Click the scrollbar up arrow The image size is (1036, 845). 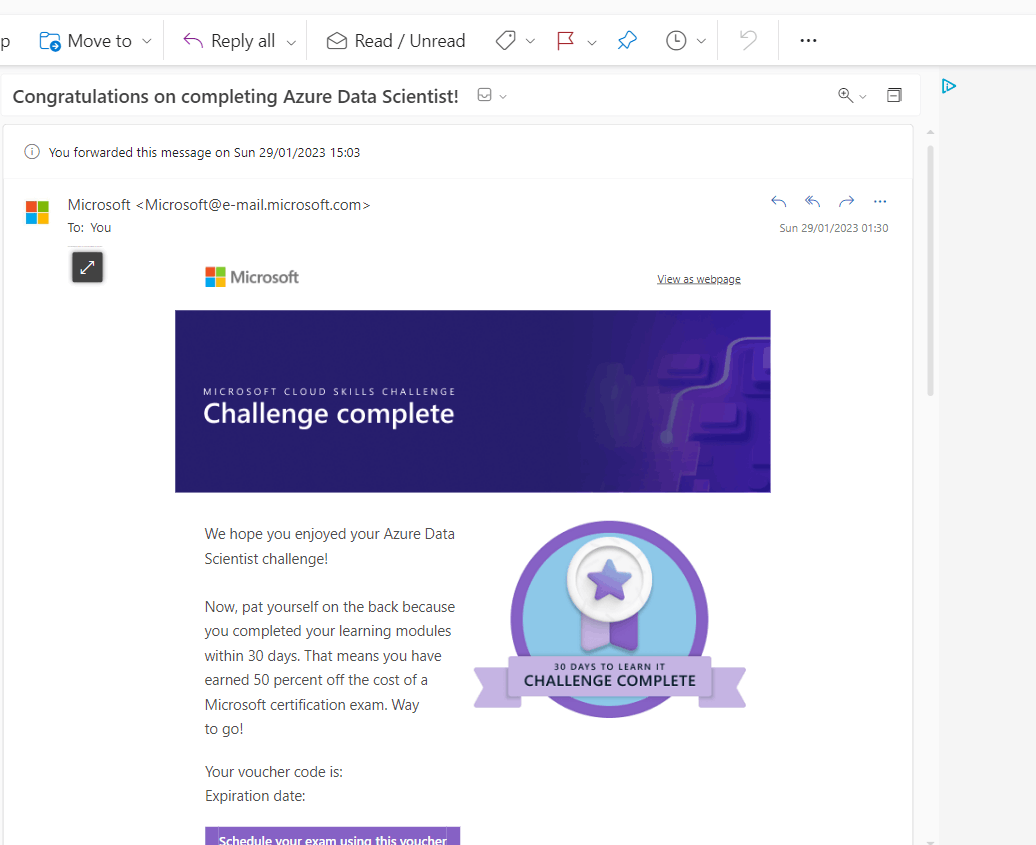point(930,133)
